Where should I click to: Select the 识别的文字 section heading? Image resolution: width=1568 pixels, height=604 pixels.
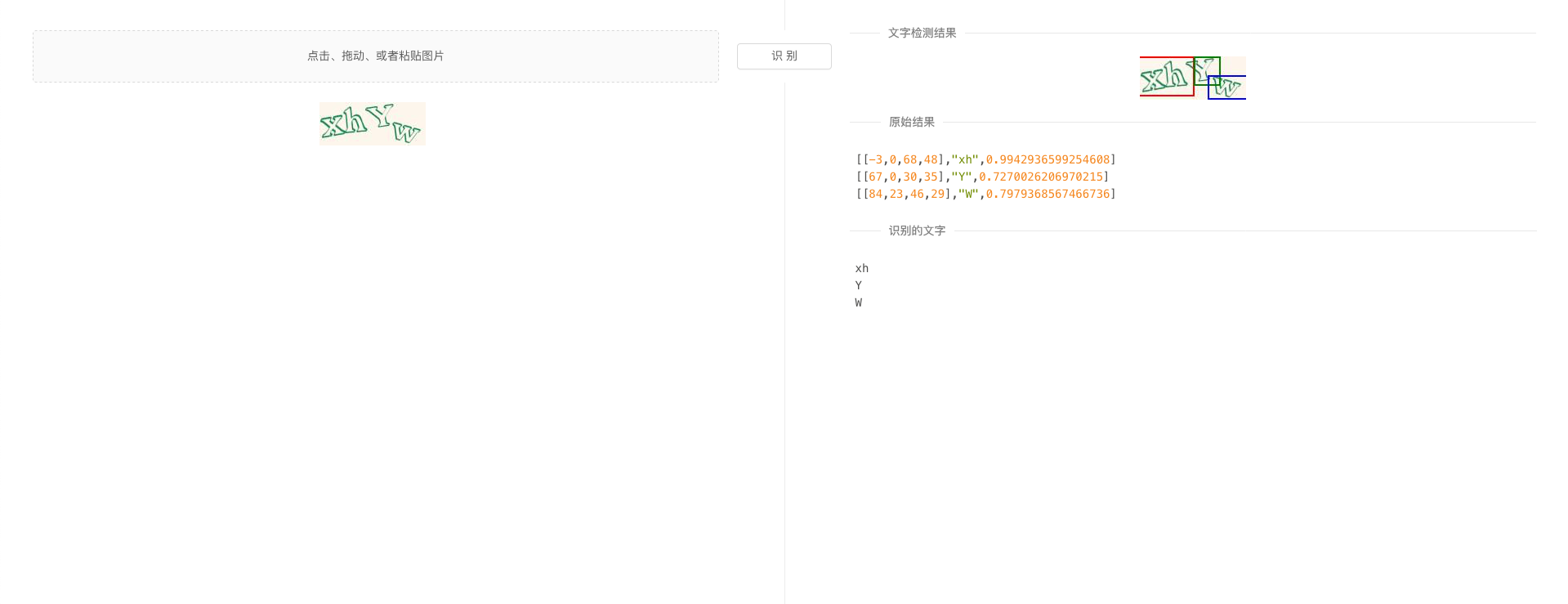click(917, 230)
